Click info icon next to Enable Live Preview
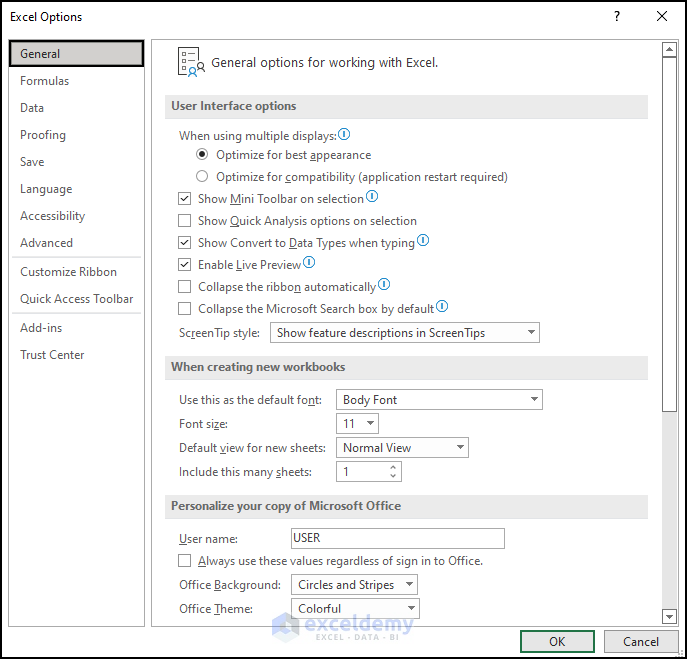Viewport: 687px width, 659px height. tap(309, 263)
